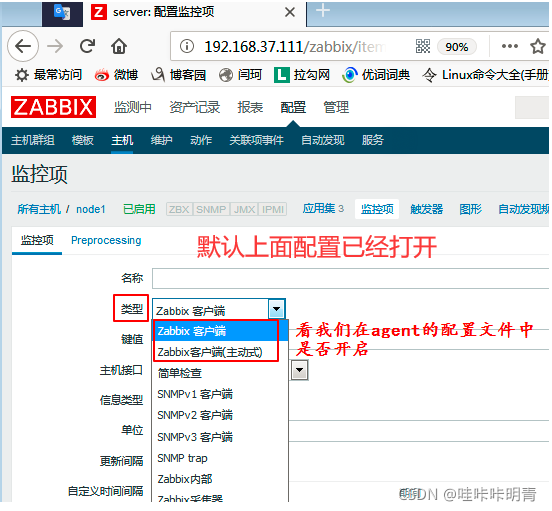Open the 最常访问 bookmark
The width and height of the screenshot is (552, 511).
(x=49, y=75)
